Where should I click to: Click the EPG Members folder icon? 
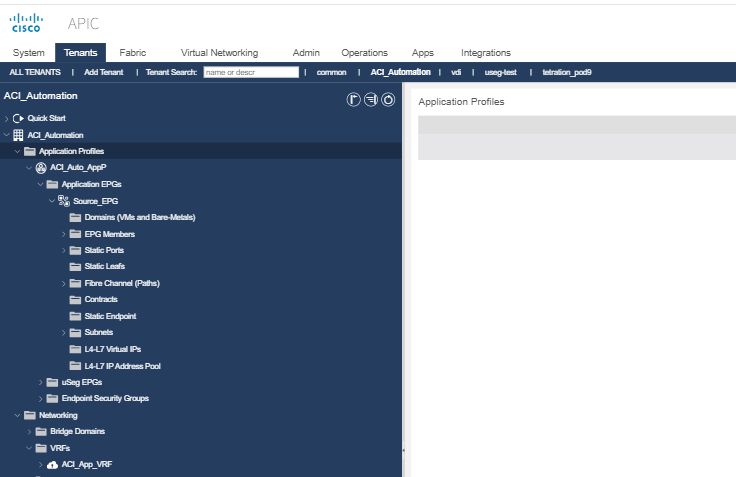[x=75, y=234]
